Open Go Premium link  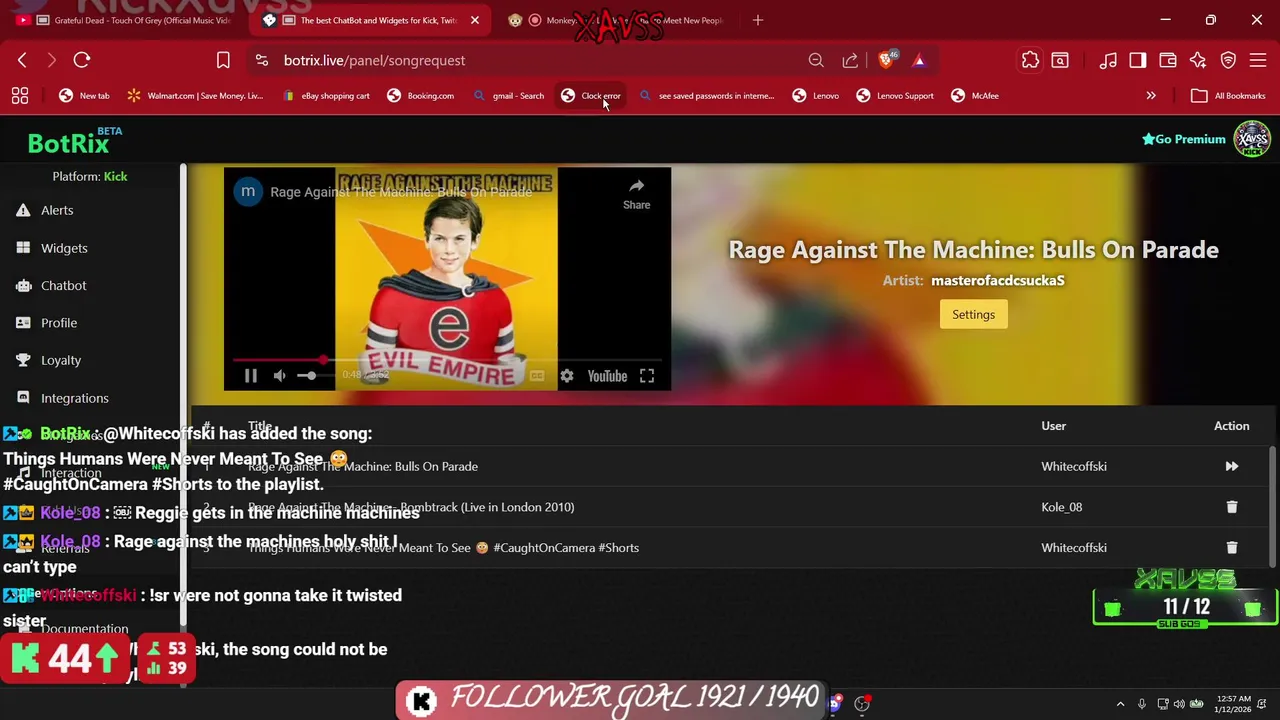(x=1184, y=139)
